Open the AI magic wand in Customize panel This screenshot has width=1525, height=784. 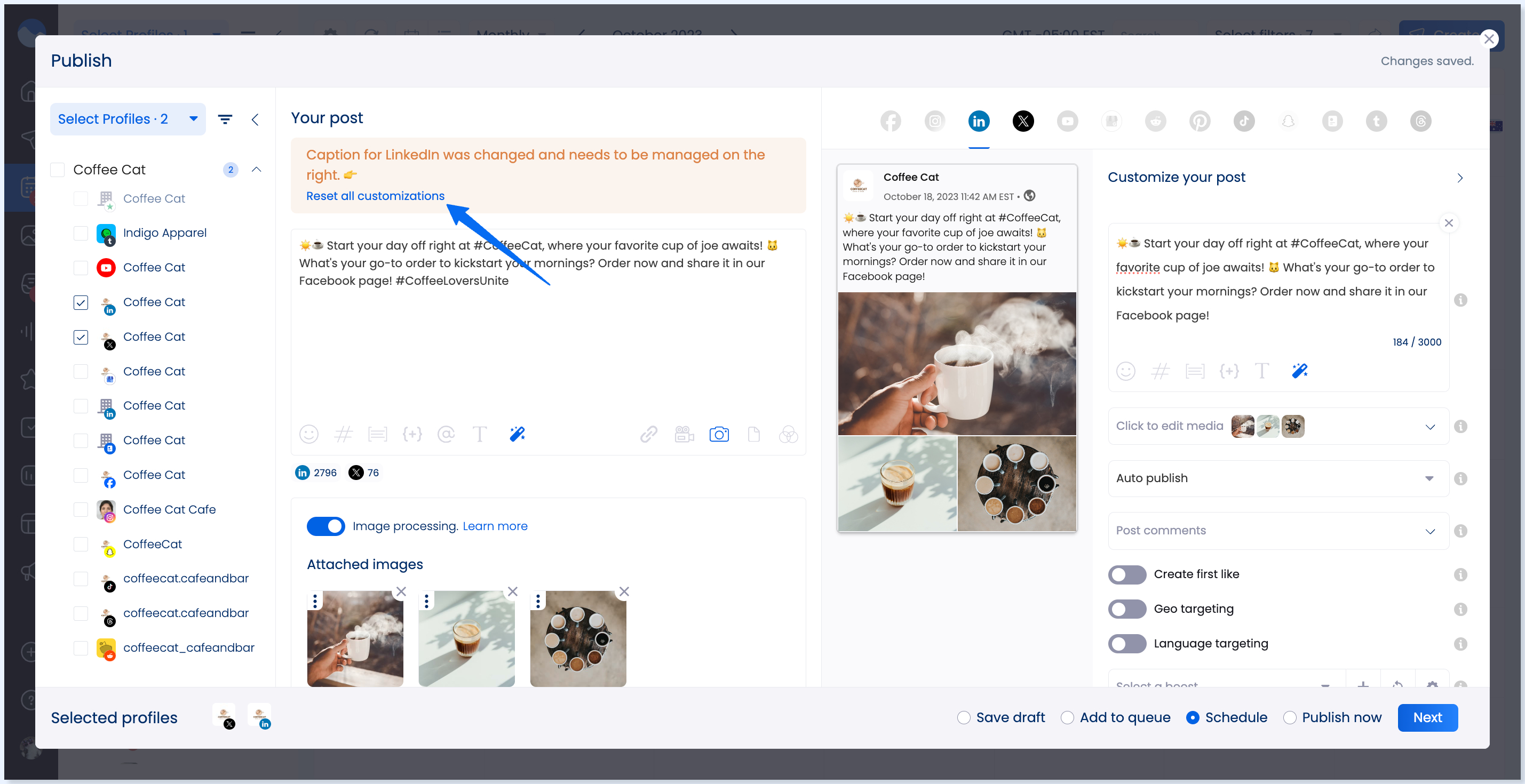1299,371
